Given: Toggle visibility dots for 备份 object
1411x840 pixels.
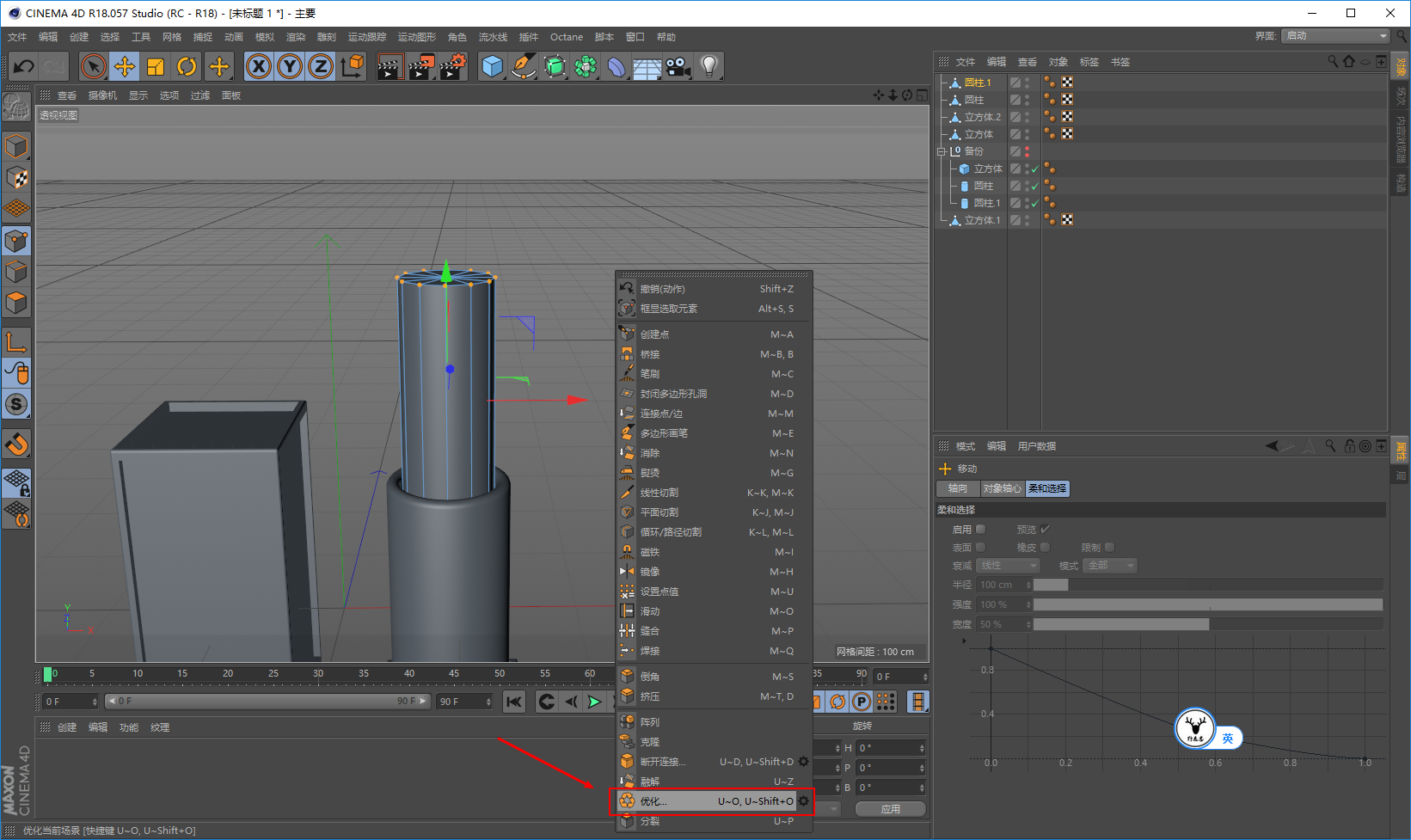Looking at the screenshot, I should 1028,151.
